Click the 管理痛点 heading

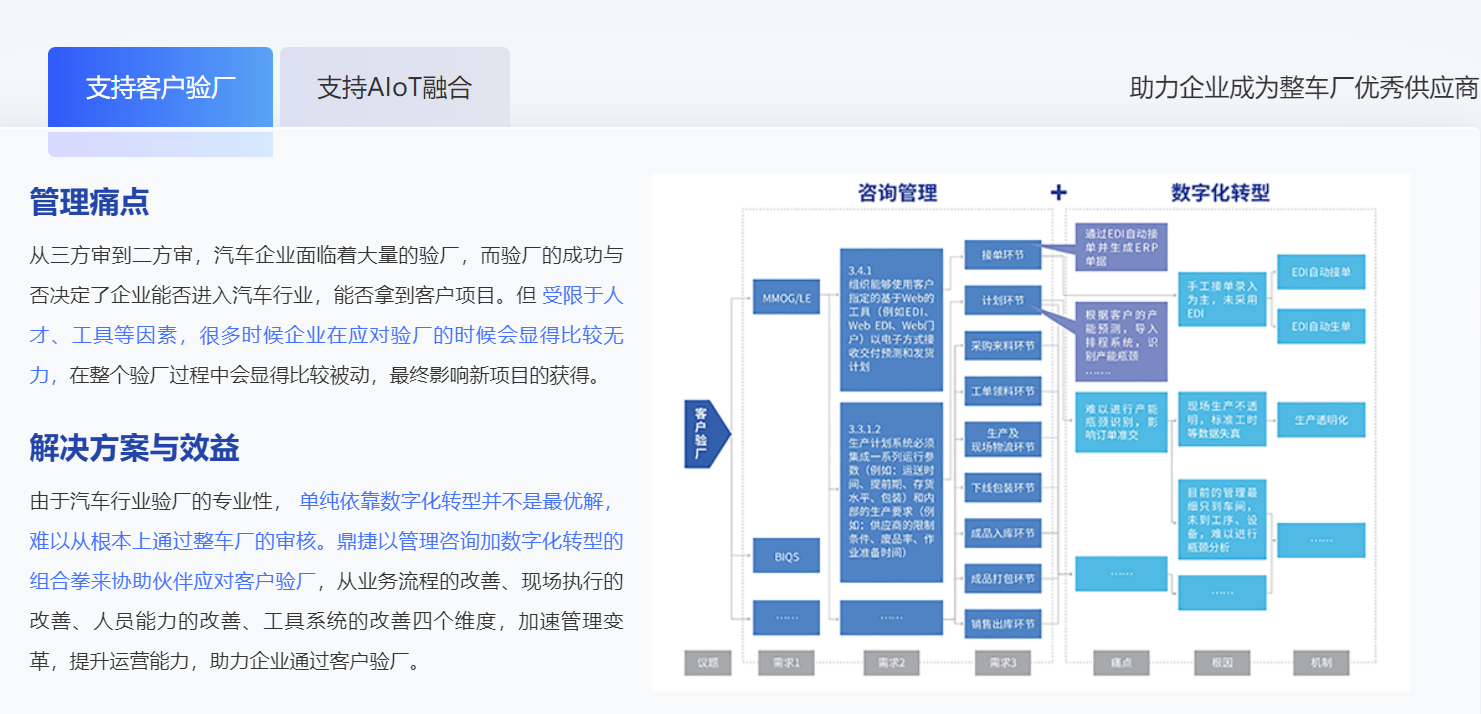point(90,202)
